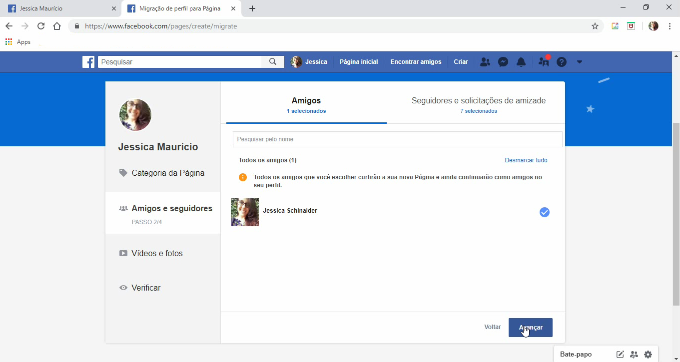The image size is (680, 362).
Task: Go back with browser back arrow
Action: pos(9,26)
